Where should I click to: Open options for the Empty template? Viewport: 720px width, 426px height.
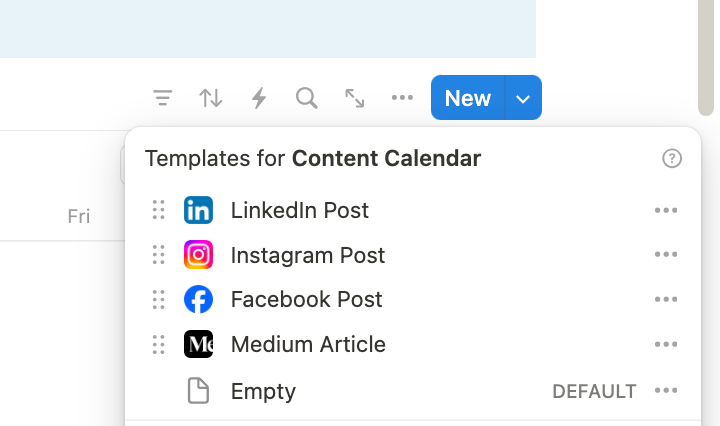tap(666, 391)
